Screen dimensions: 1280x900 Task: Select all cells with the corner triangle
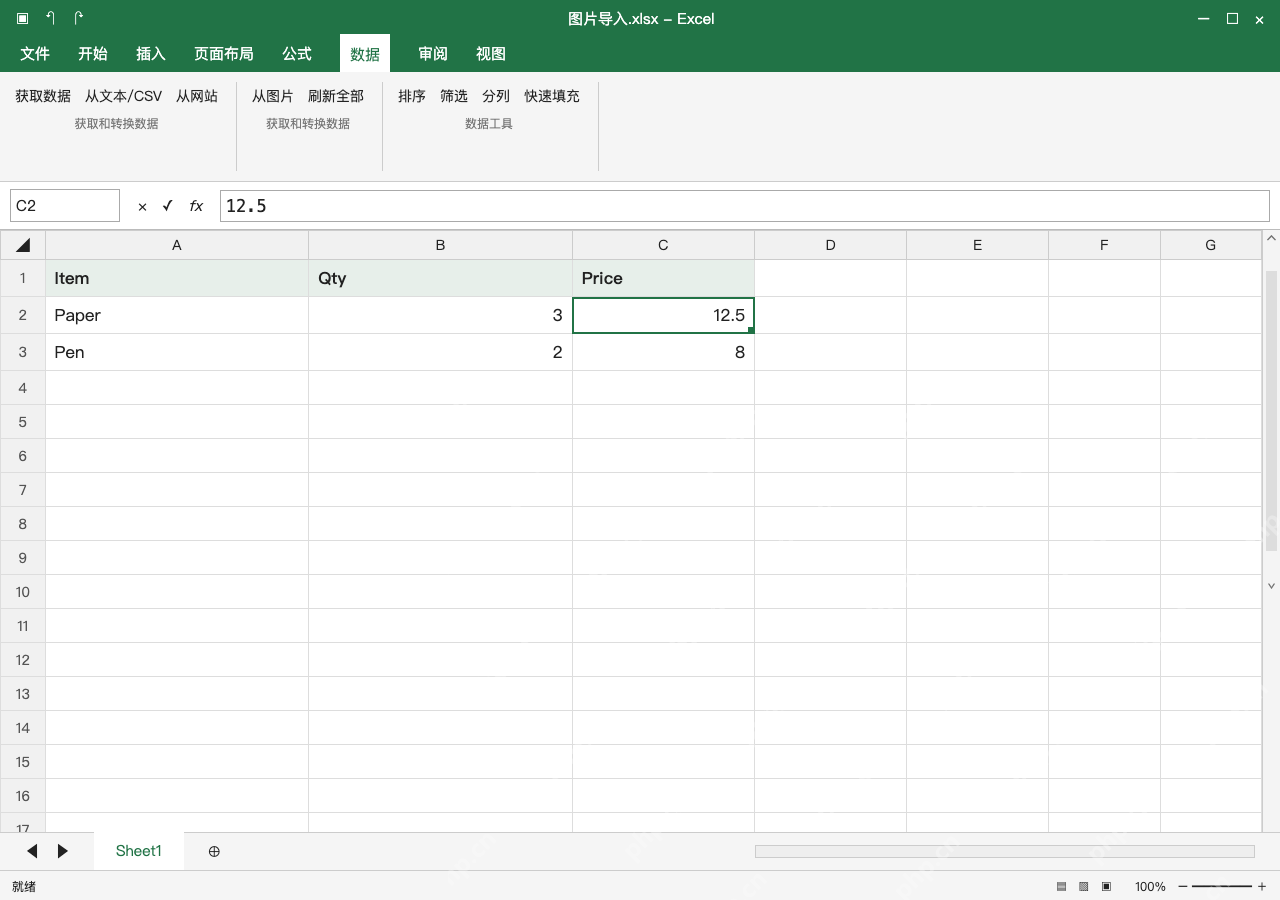click(23, 245)
